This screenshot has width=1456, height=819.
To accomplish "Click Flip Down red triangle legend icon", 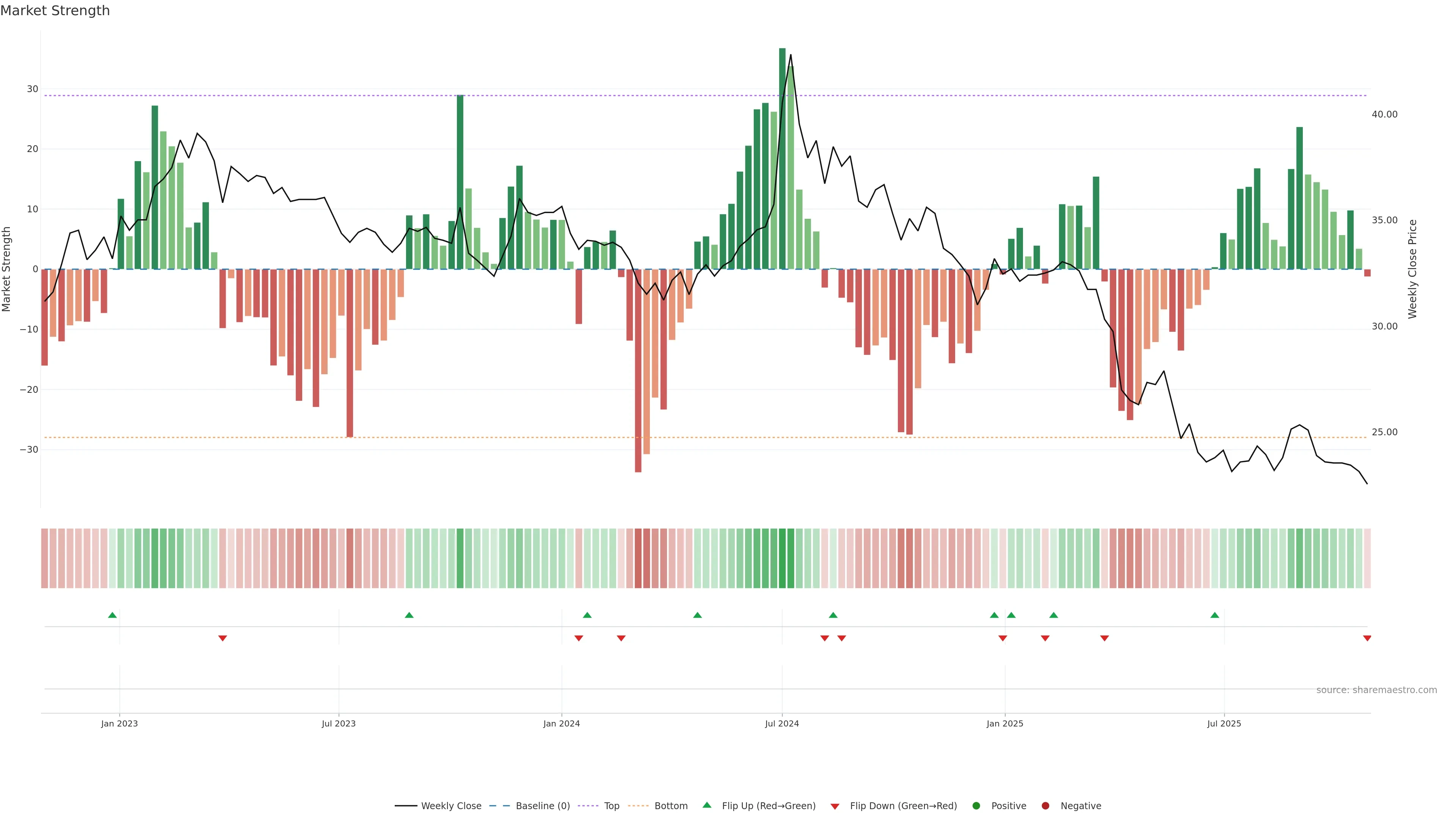I will tap(835, 806).
